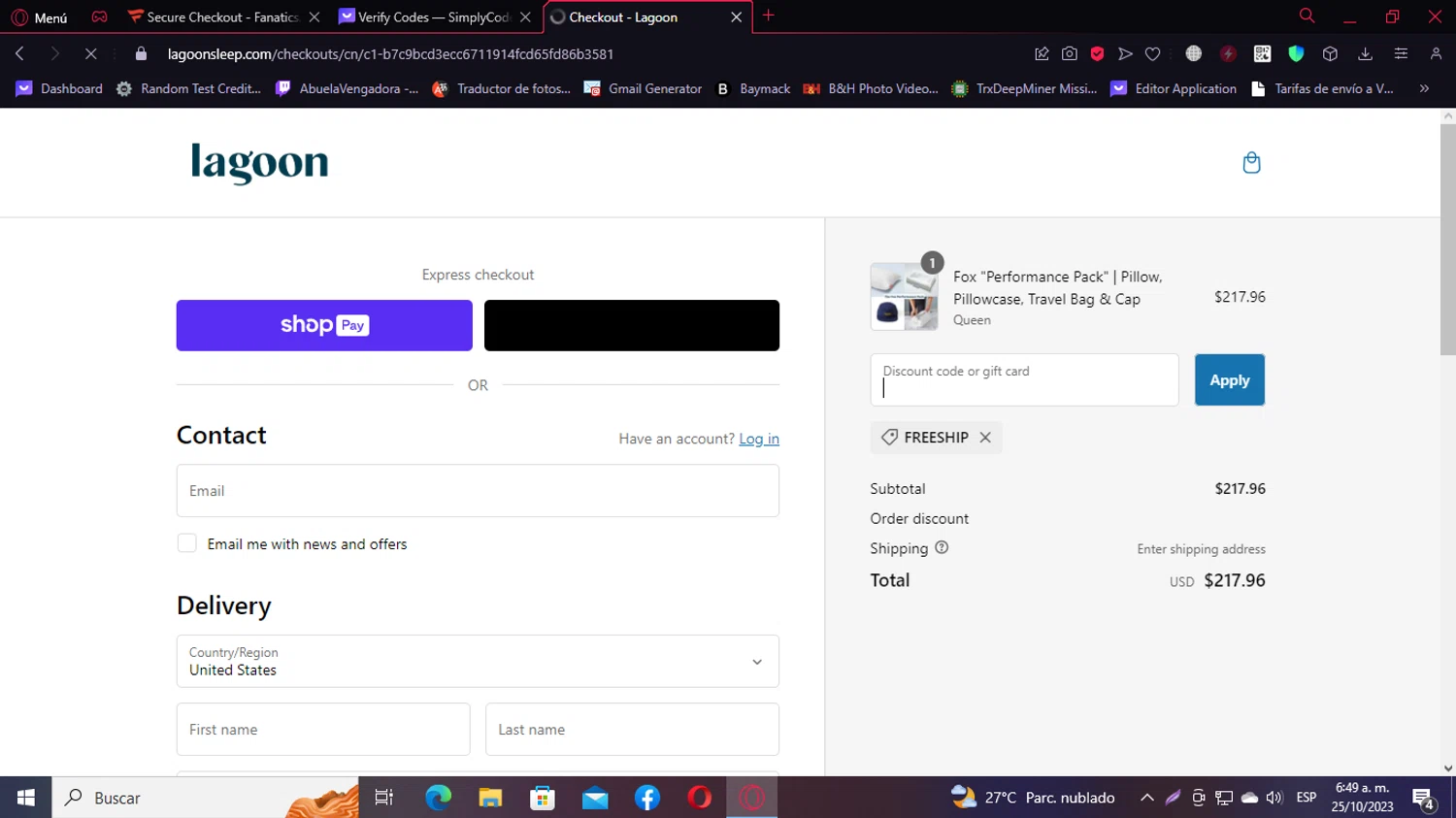Check Email me with news and offers
Screen dimensions: 1456x818
click(x=187, y=543)
